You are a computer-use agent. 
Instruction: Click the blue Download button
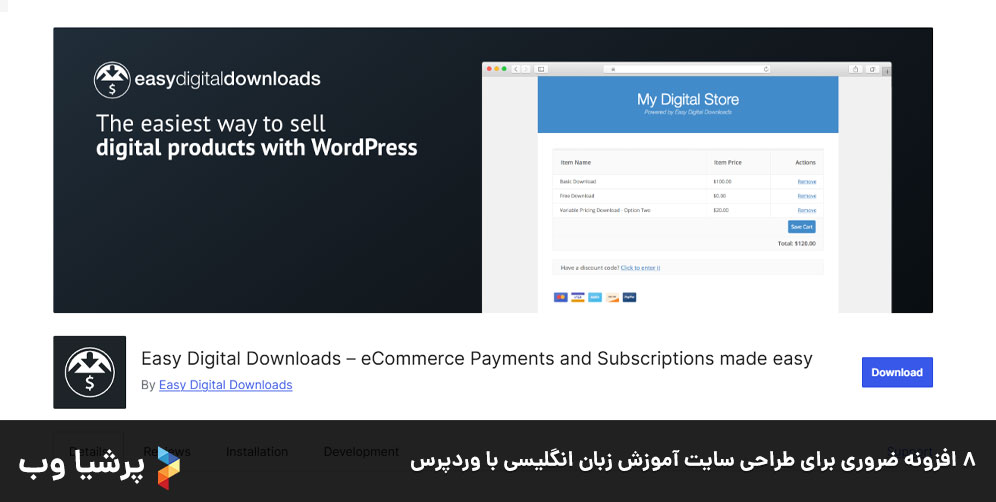pyautogui.click(x=897, y=372)
